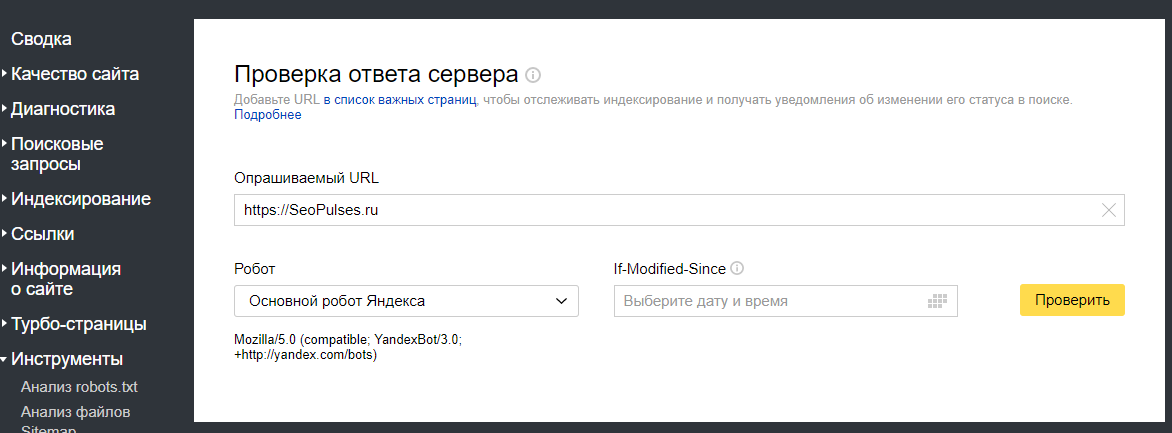Open the Информация о сайте menu item

(x=66, y=279)
